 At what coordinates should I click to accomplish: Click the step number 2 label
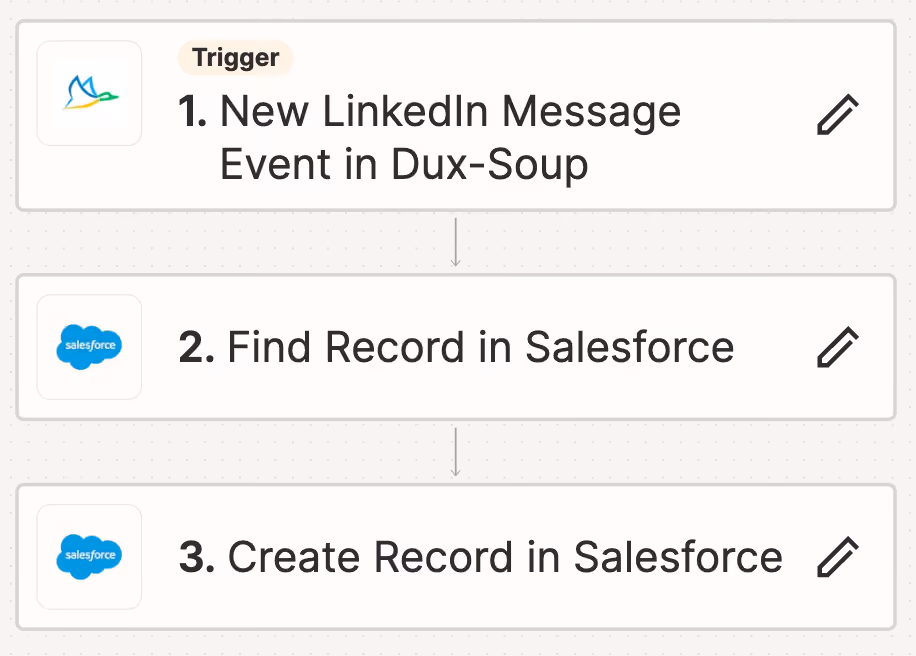pos(196,347)
